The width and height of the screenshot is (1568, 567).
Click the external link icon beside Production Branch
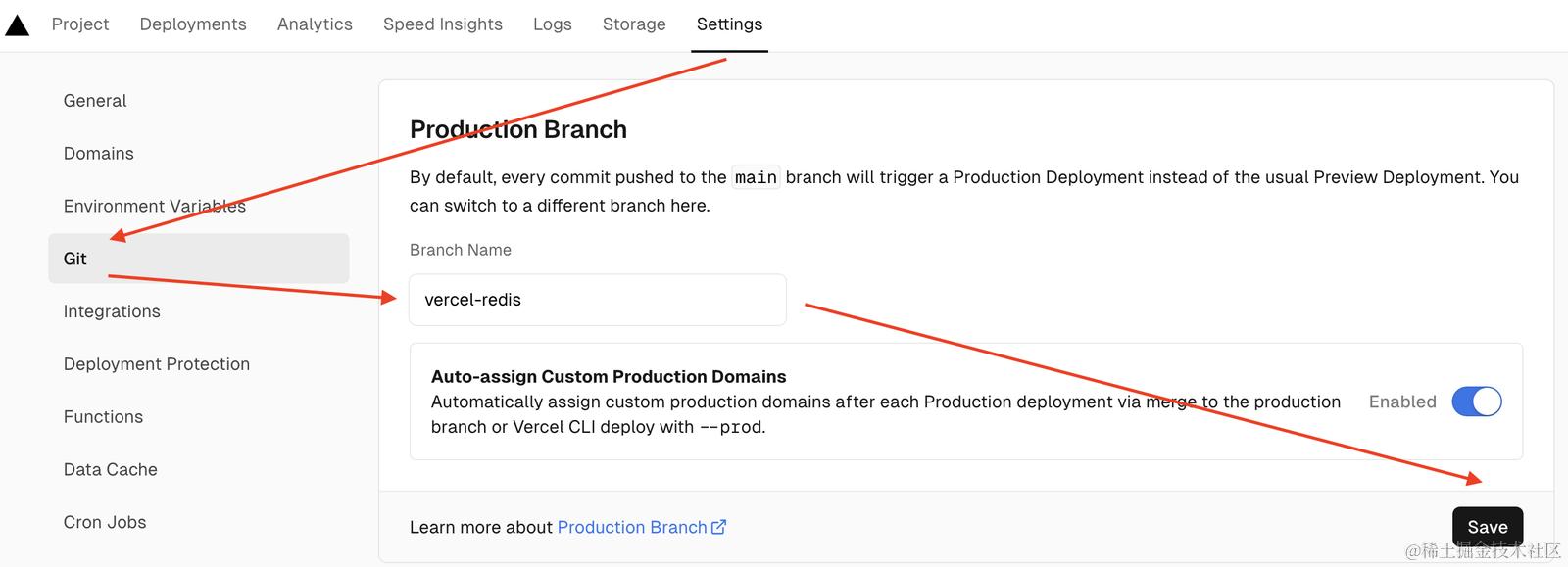[718, 527]
